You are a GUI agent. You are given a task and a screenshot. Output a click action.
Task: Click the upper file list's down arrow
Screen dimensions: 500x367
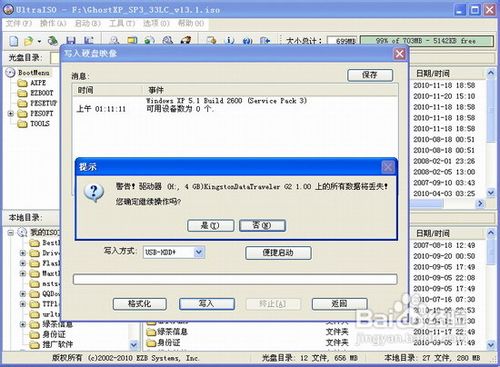[491, 192]
